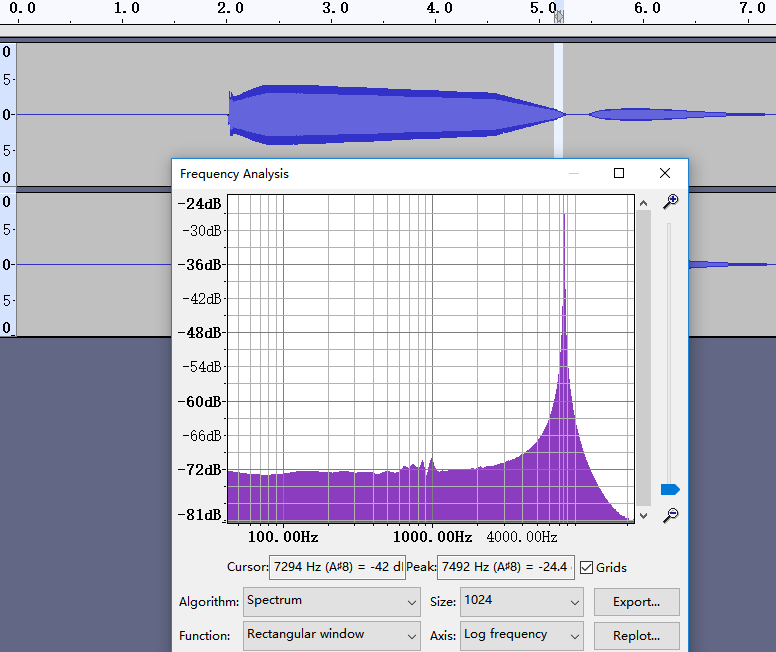Click the -48dB label on the plot axis
The width and height of the screenshot is (776, 652).
coord(199,333)
